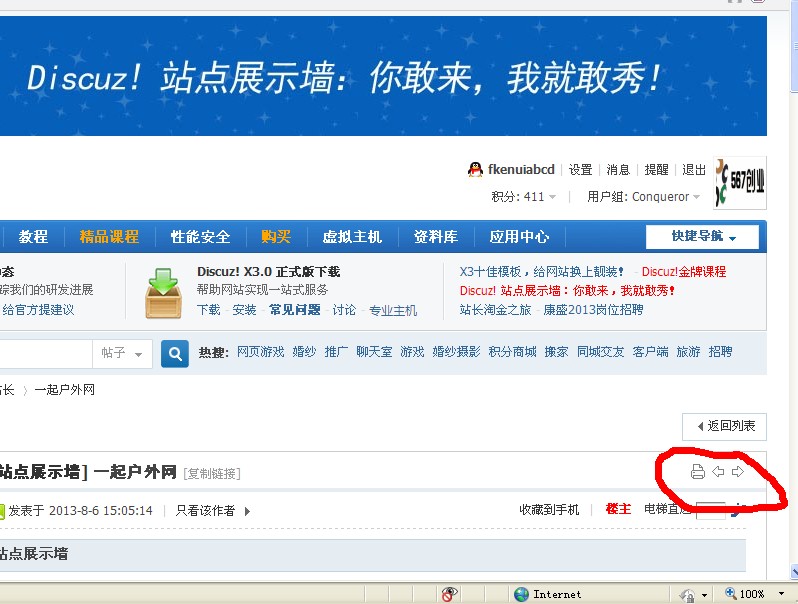Open the 提醒 reminders link

point(656,169)
